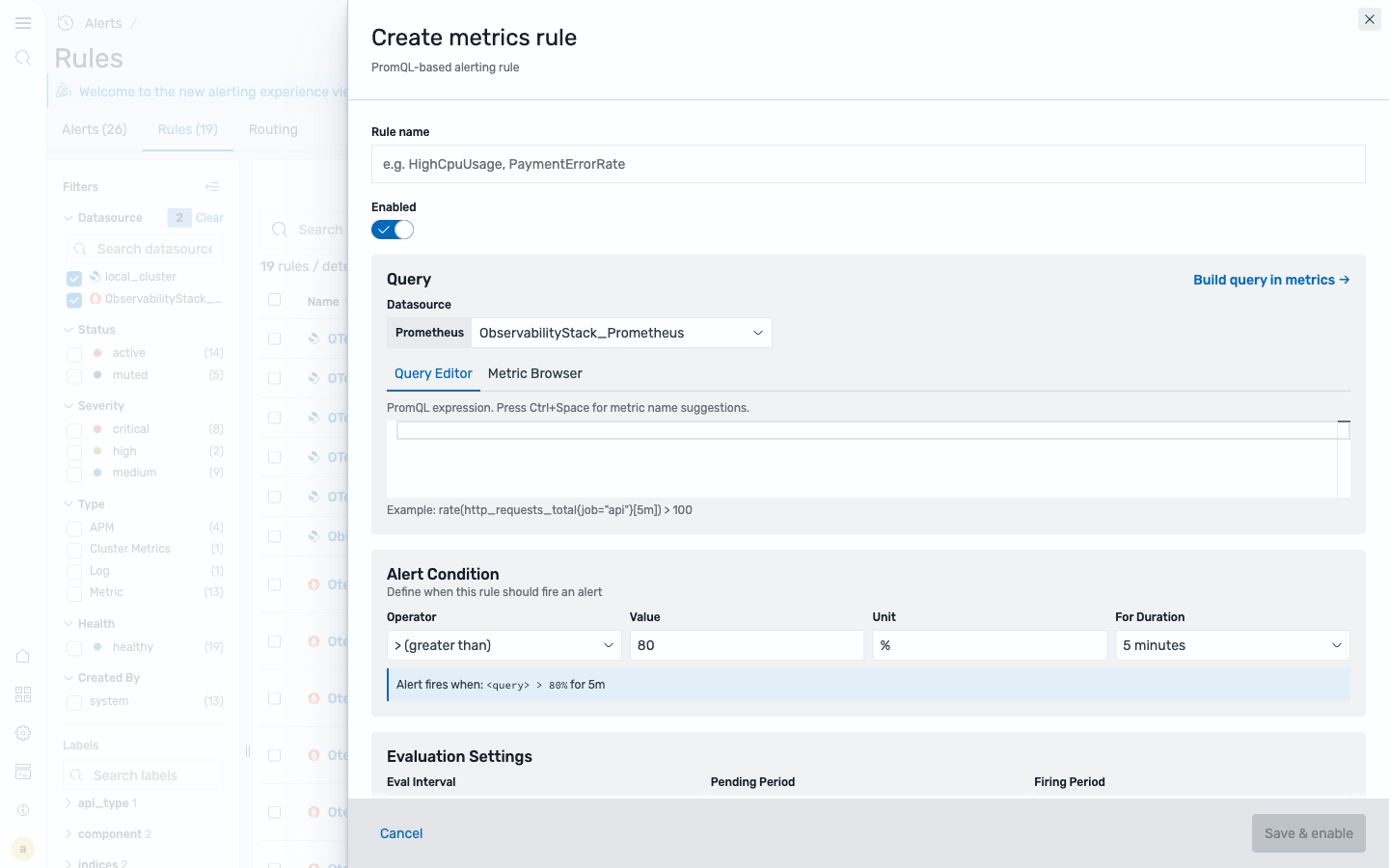Check the medium severity filter
1389x868 pixels.
click(x=74, y=474)
